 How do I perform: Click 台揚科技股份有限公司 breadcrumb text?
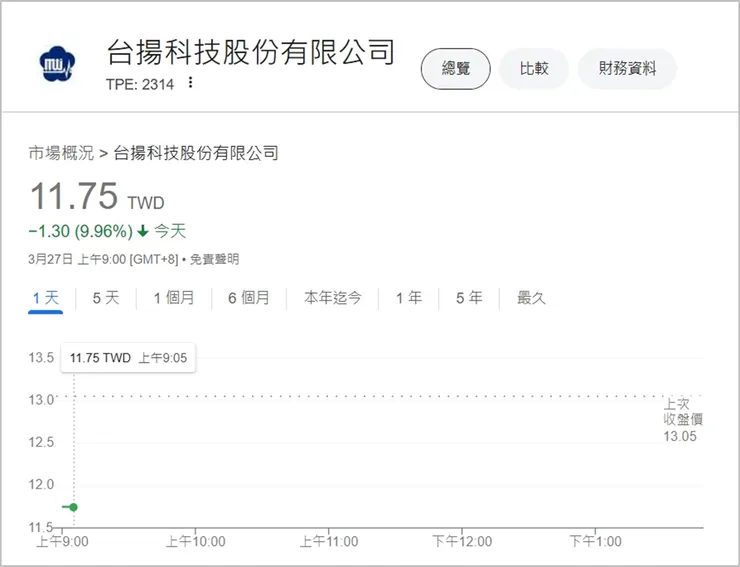[196, 153]
